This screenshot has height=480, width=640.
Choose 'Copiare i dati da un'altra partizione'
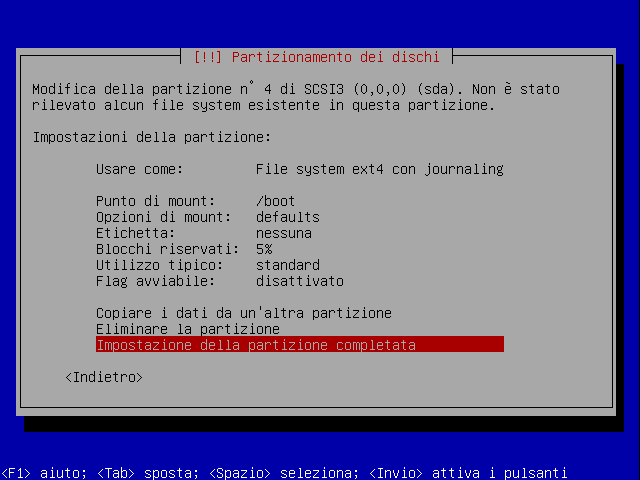[x=243, y=313]
